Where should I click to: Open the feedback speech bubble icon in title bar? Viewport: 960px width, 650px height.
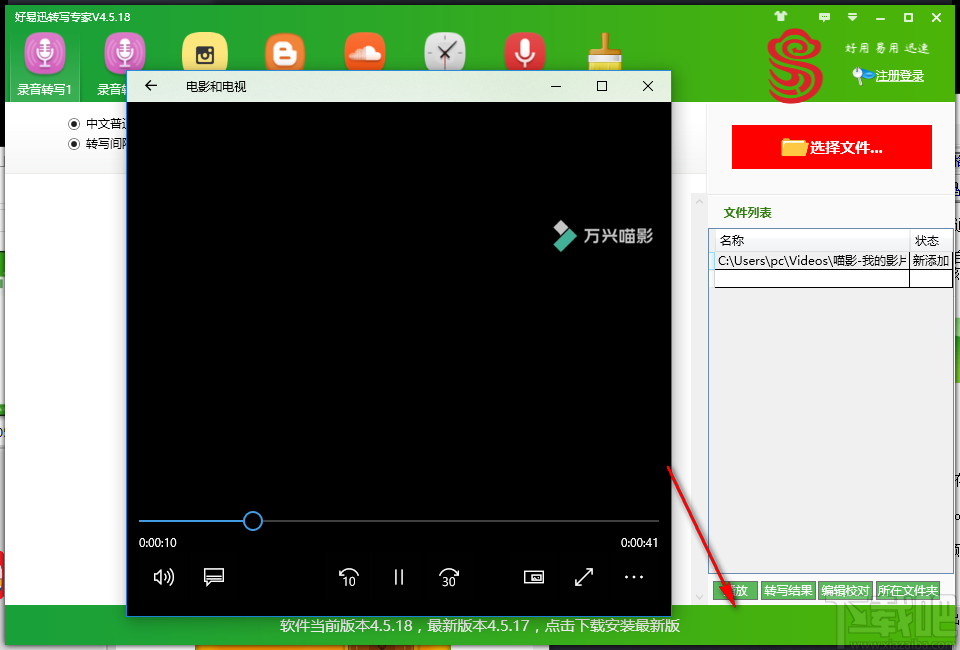824,17
